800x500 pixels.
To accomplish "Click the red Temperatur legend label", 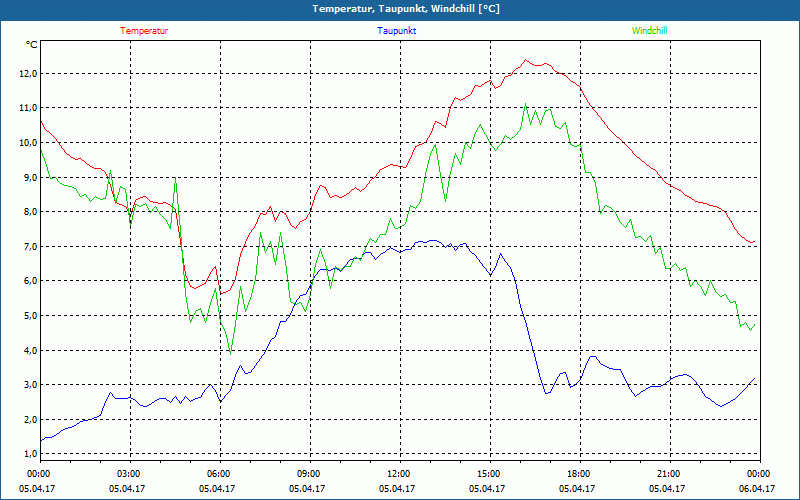I will pyautogui.click(x=144, y=31).
